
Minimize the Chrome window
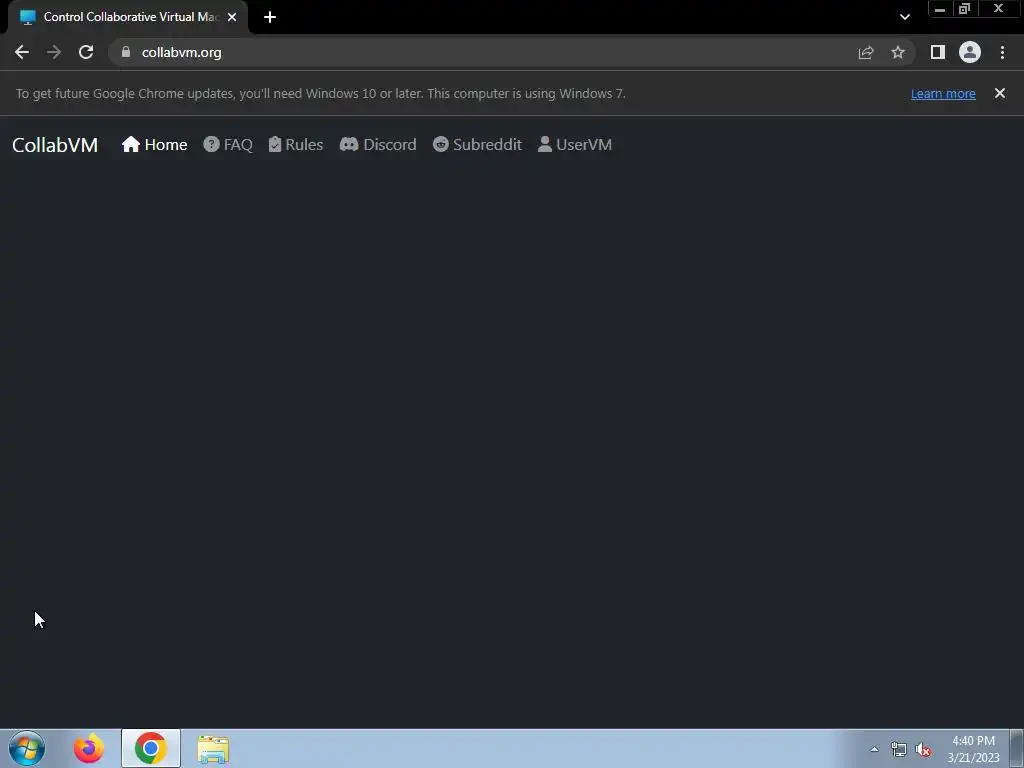[940, 9]
